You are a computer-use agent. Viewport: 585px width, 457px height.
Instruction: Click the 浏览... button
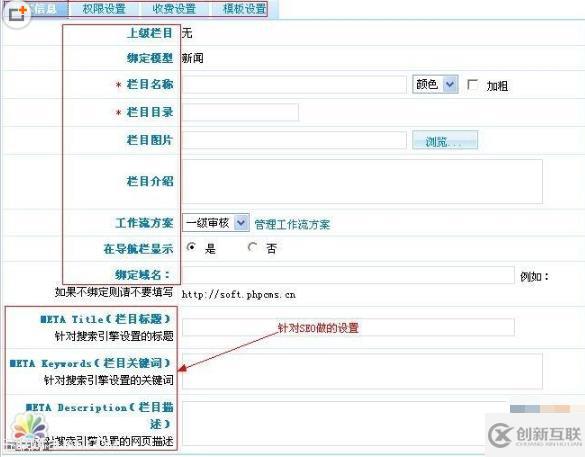445,140
